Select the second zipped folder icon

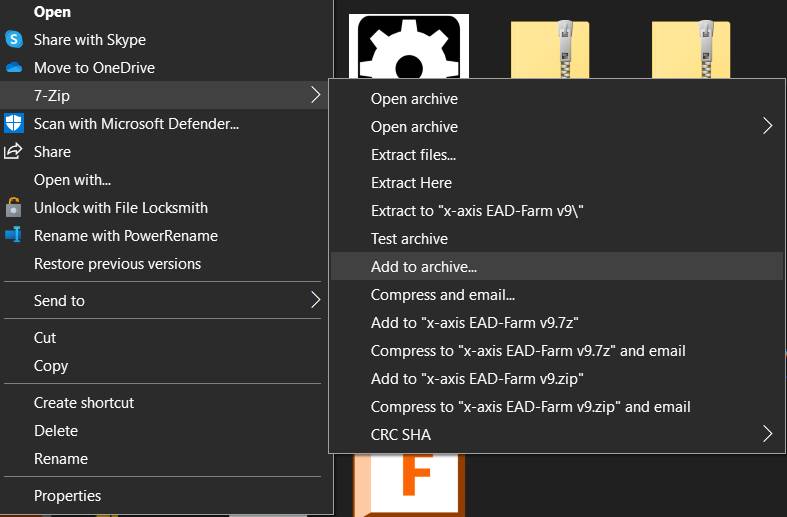click(x=691, y=49)
